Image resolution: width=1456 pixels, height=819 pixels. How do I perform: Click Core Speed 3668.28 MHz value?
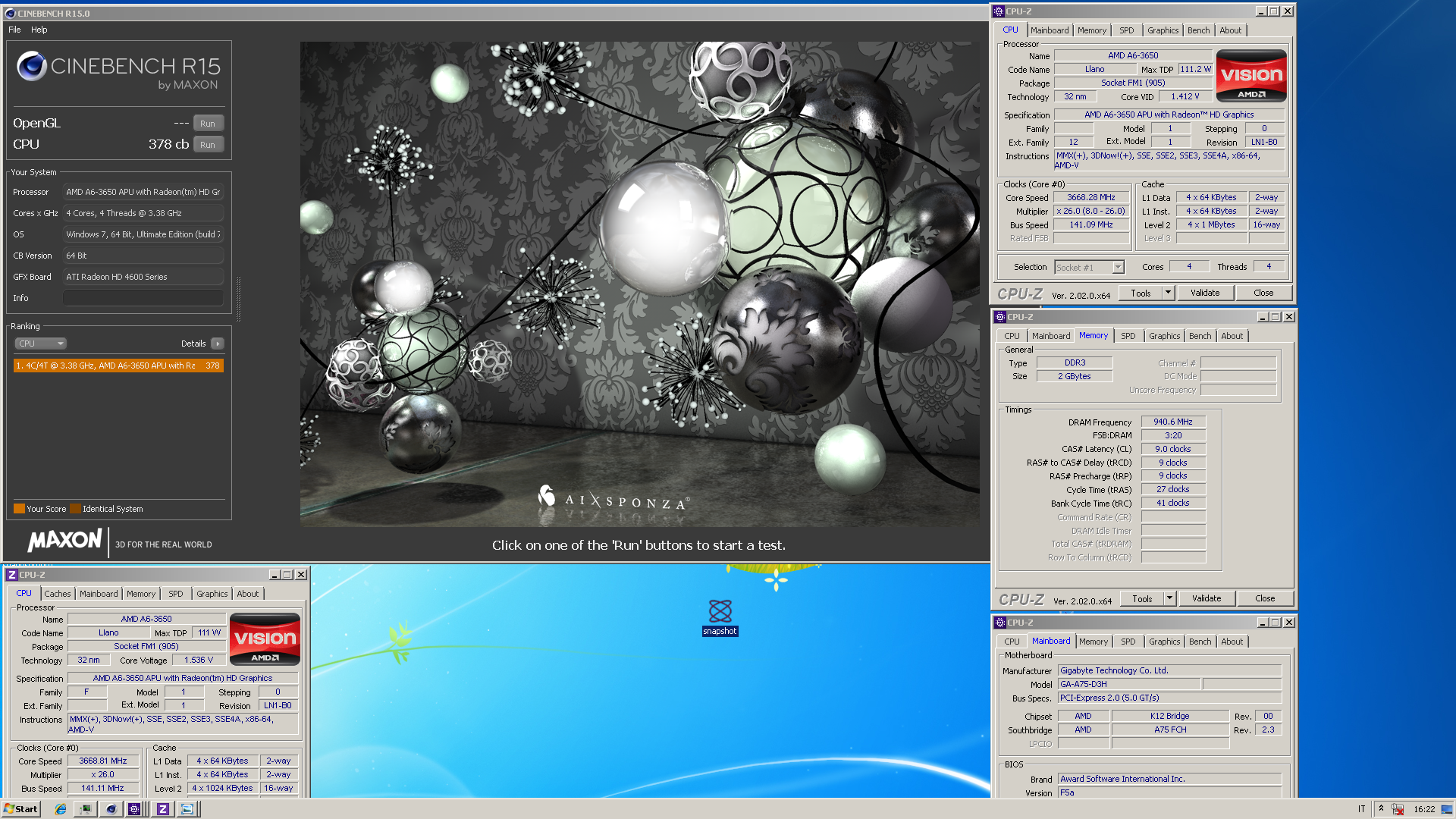point(1091,198)
